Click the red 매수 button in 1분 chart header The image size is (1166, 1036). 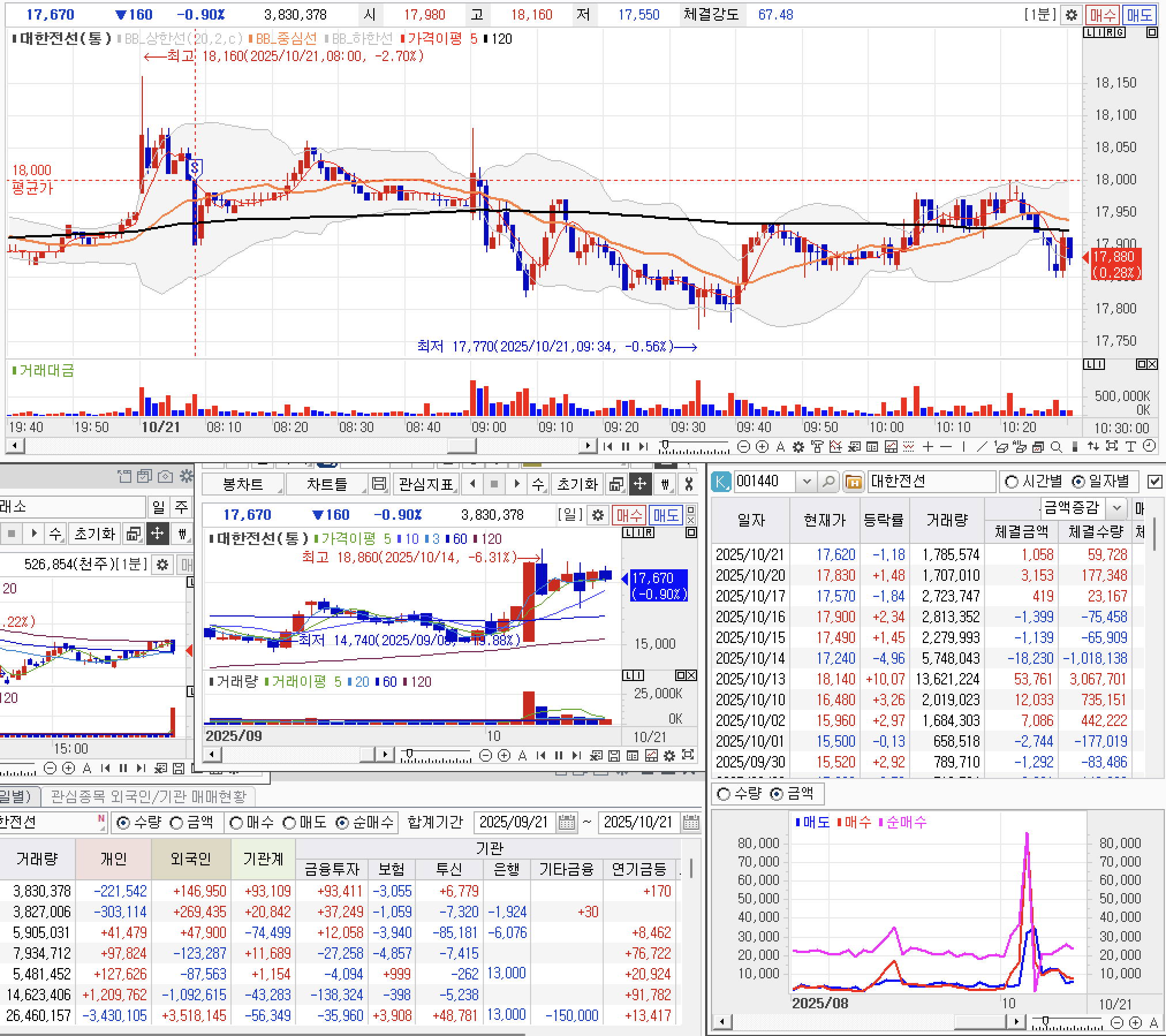1102,15
